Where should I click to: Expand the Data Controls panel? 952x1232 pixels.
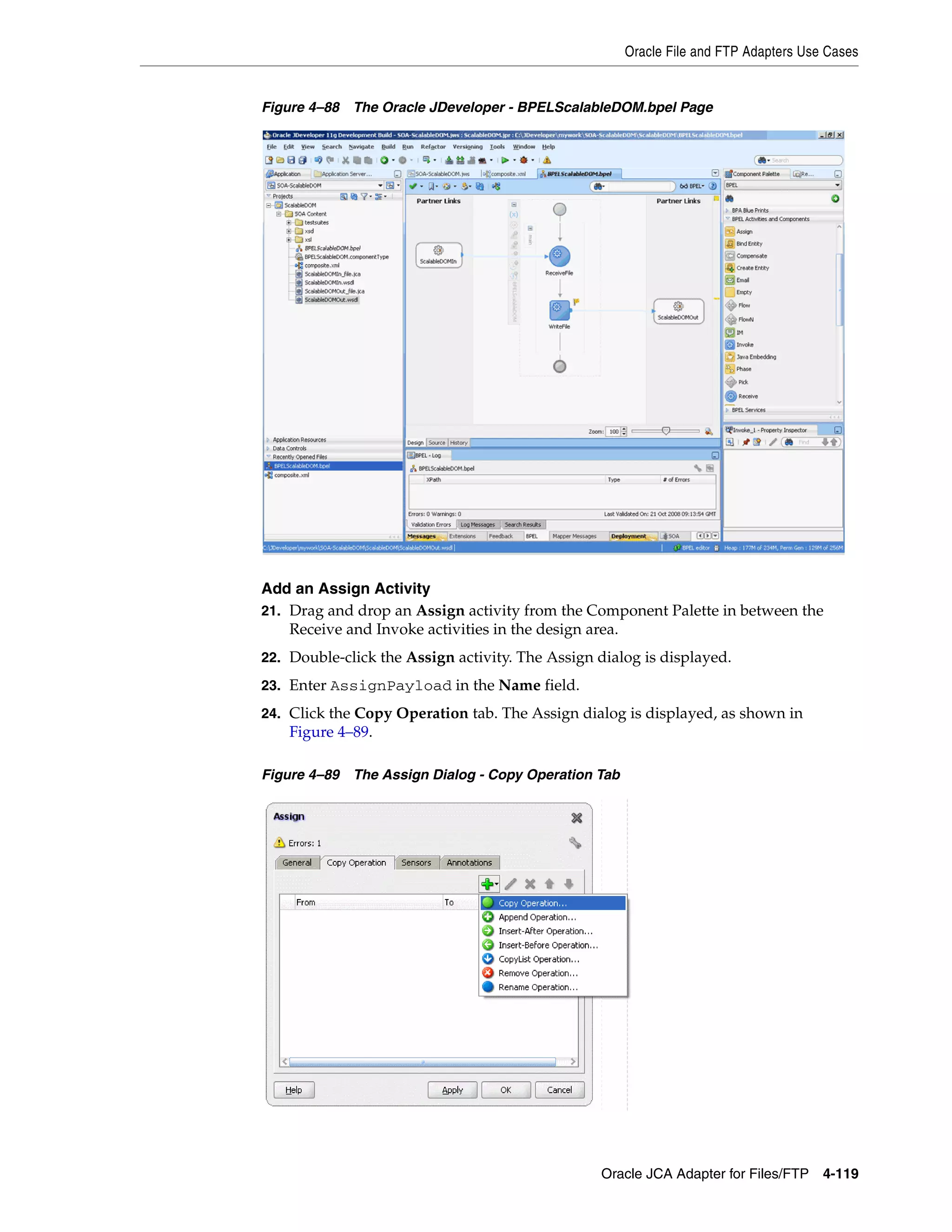coord(269,449)
